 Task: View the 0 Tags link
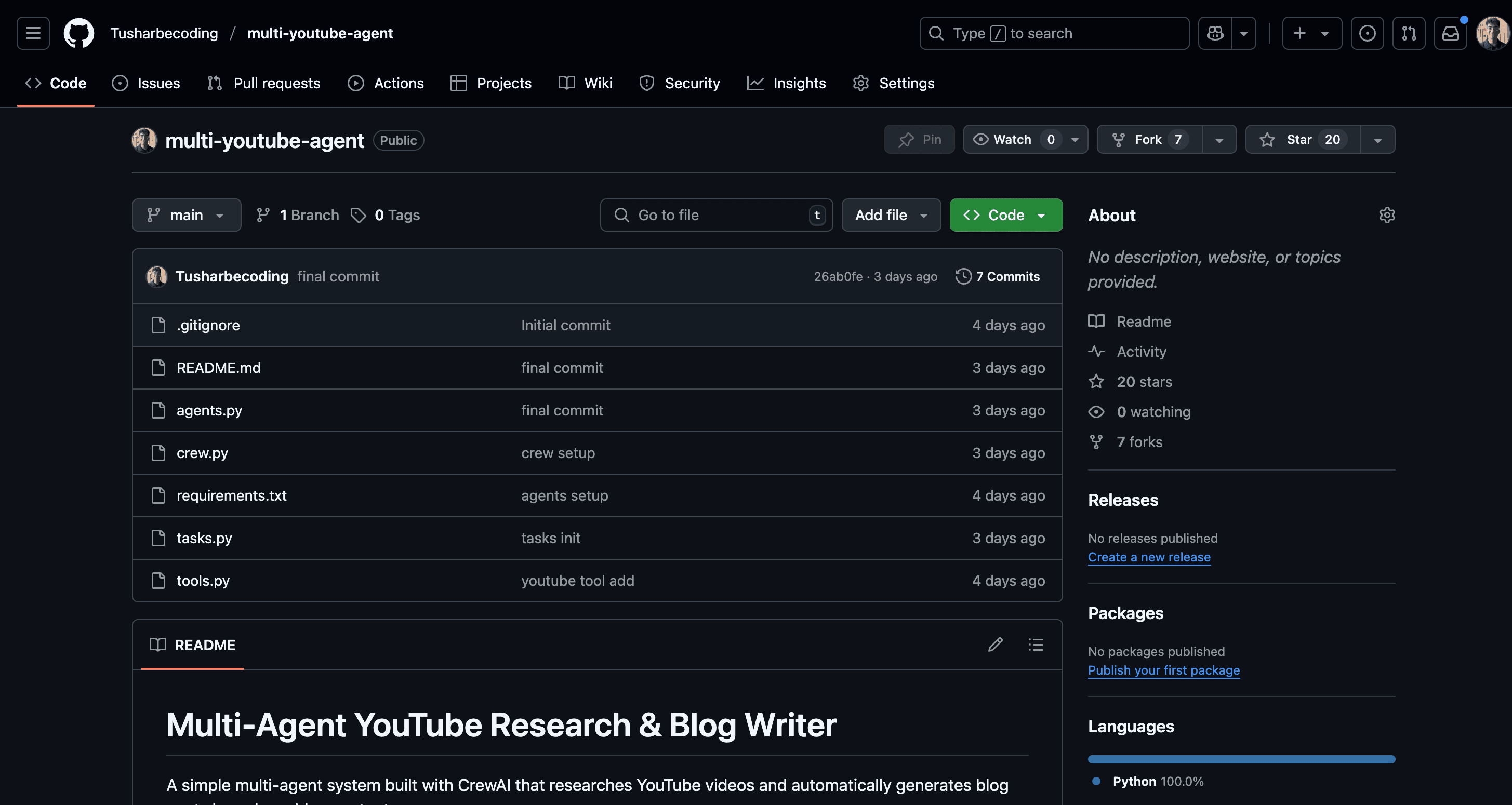tap(385, 216)
